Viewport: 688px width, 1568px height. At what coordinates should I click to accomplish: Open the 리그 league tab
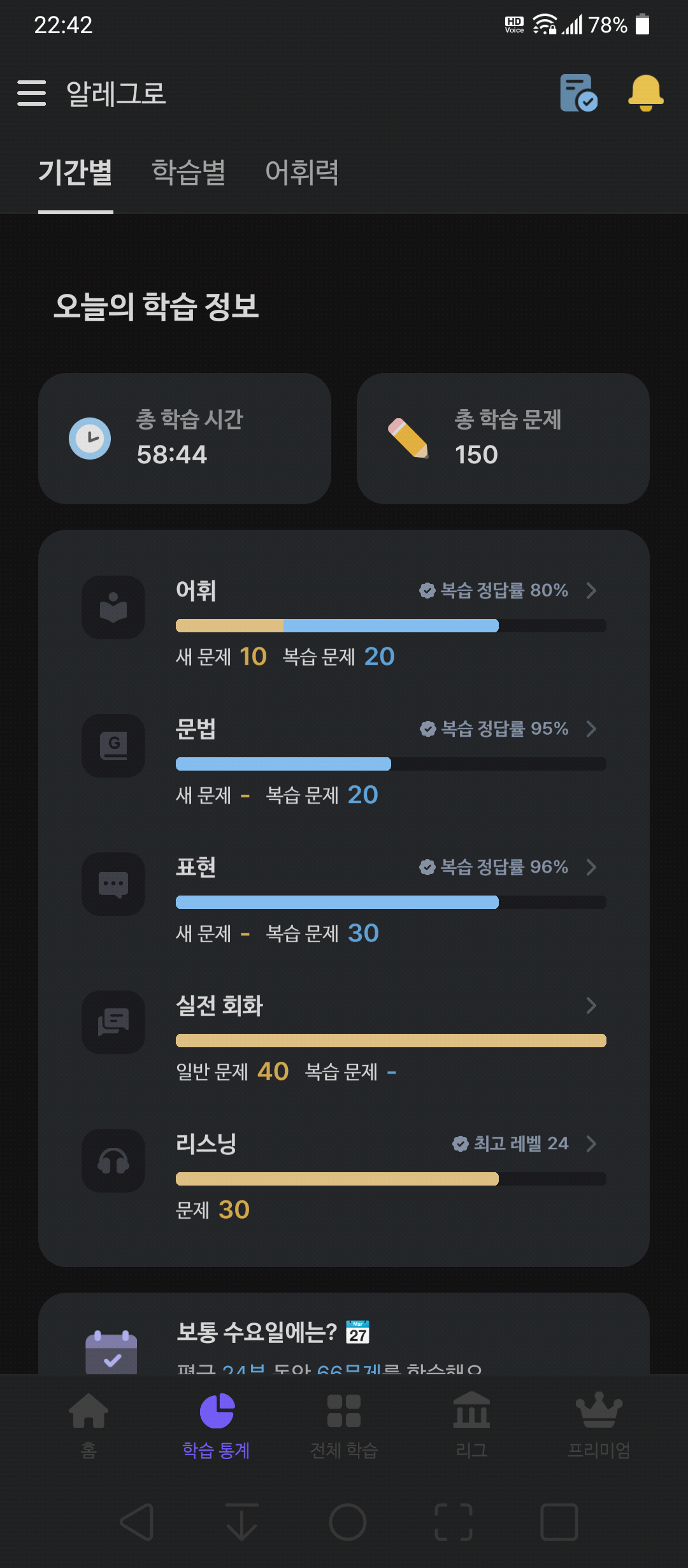471,1425
